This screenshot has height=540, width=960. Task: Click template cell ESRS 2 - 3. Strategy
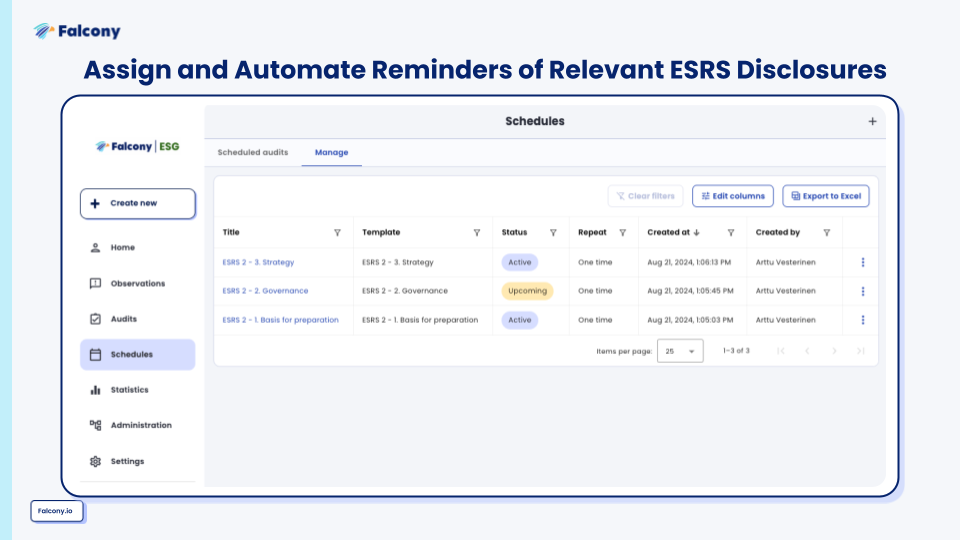click(x=397, y=262)
